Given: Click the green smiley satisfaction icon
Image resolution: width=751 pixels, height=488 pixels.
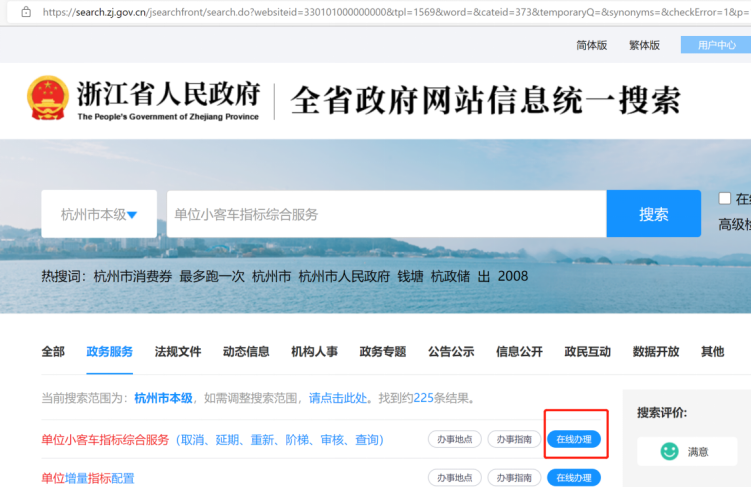Looking at the screenshot, I should (669, 451).
